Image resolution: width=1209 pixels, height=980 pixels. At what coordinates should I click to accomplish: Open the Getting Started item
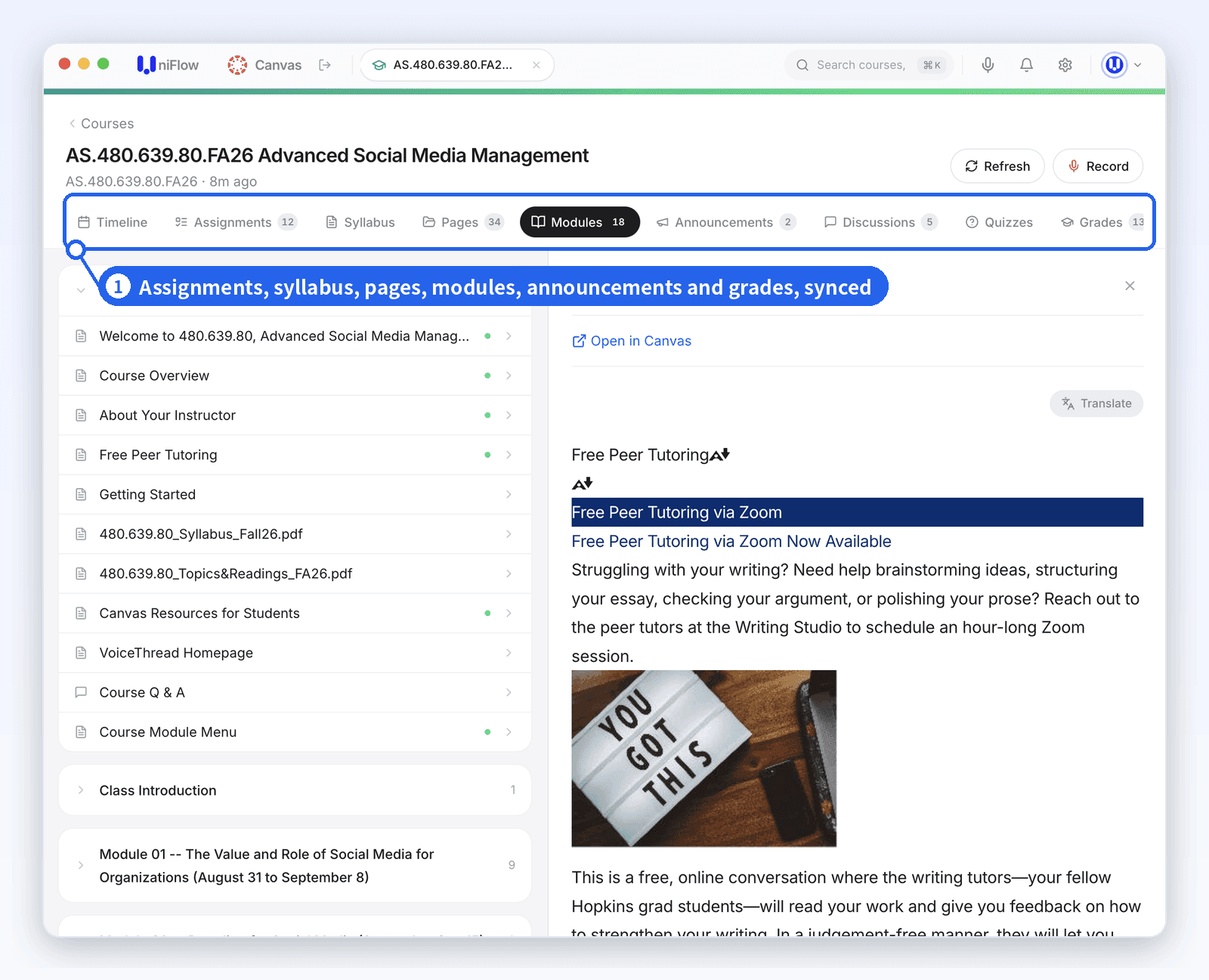[295, 494]
